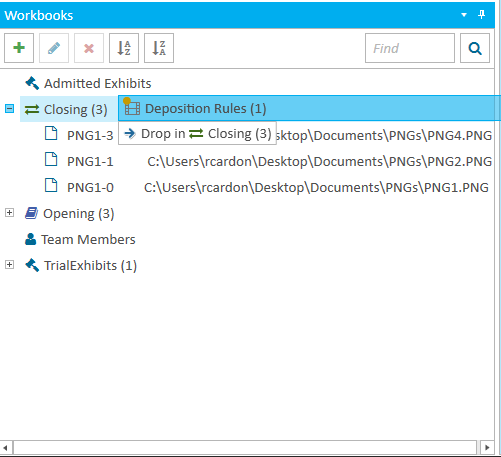
Task: Click the horizontal scrollbar right arrow
Action: 487,447
